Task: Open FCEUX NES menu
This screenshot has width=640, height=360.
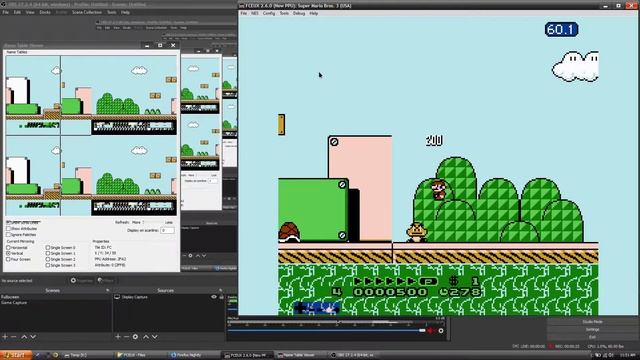Action: (255, 13)
